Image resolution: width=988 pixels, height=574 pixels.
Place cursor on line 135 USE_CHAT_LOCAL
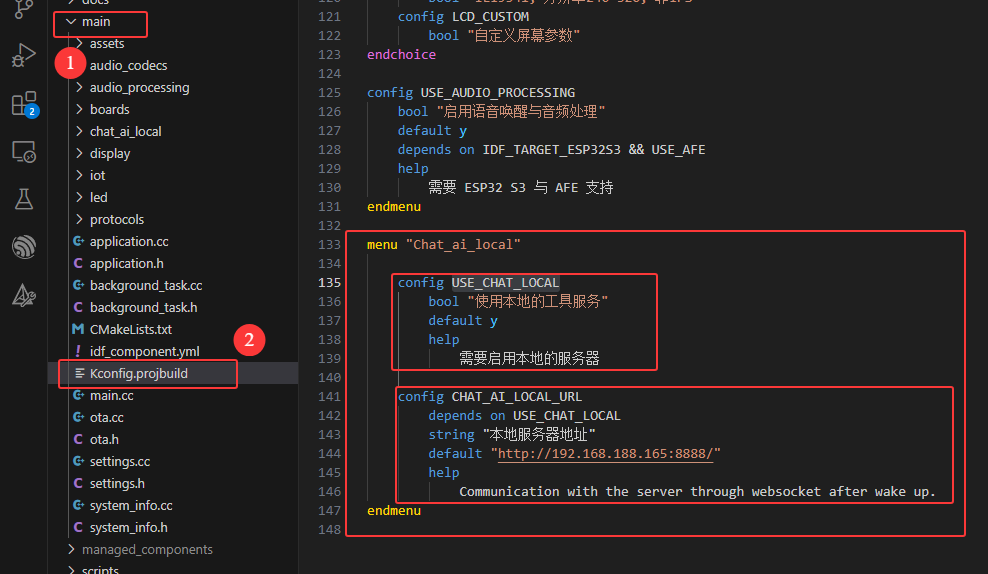[x=505, y=283]
